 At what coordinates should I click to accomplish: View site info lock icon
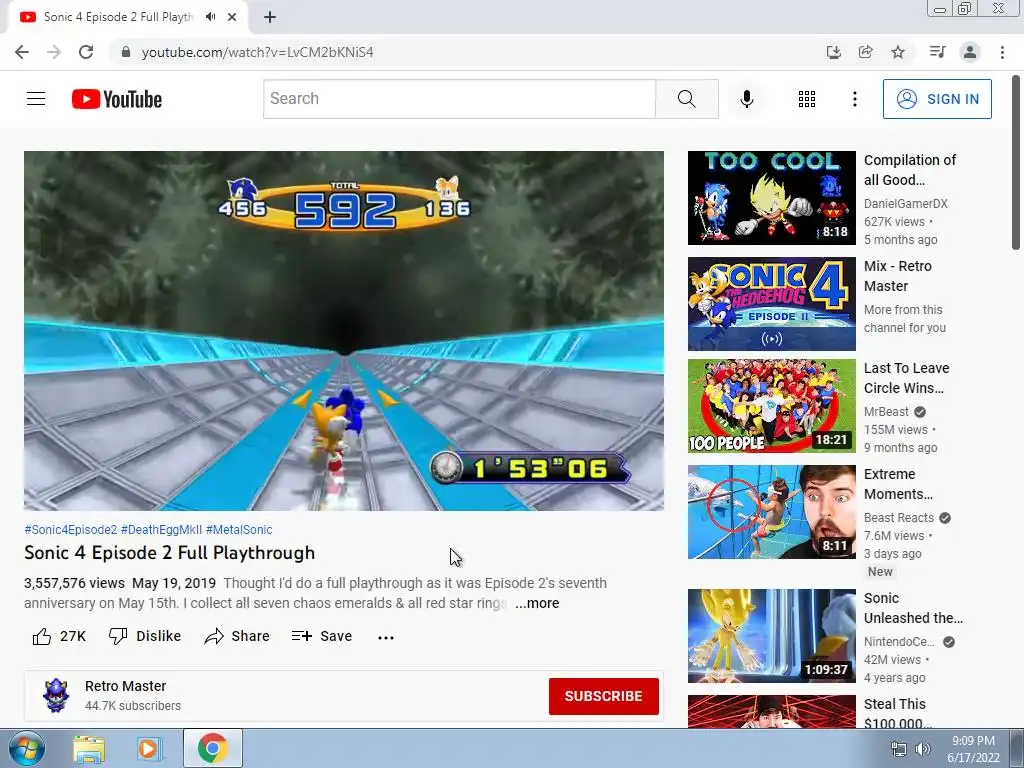pos(125,52)
